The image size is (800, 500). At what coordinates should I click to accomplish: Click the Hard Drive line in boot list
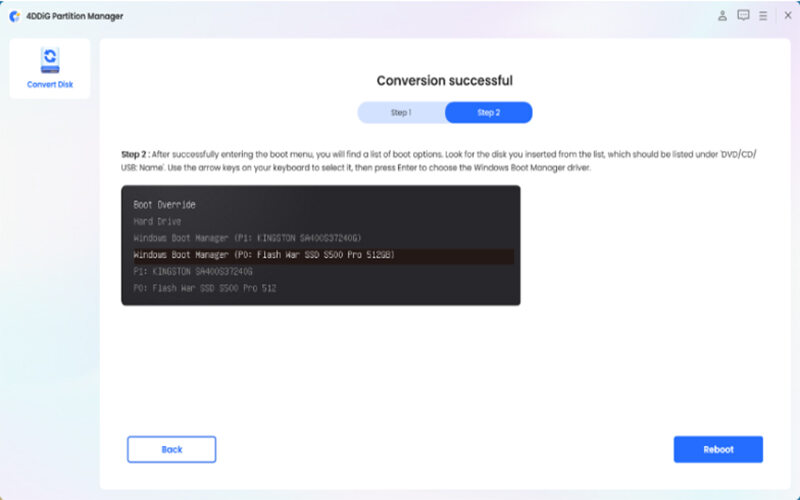coord(157,221)
